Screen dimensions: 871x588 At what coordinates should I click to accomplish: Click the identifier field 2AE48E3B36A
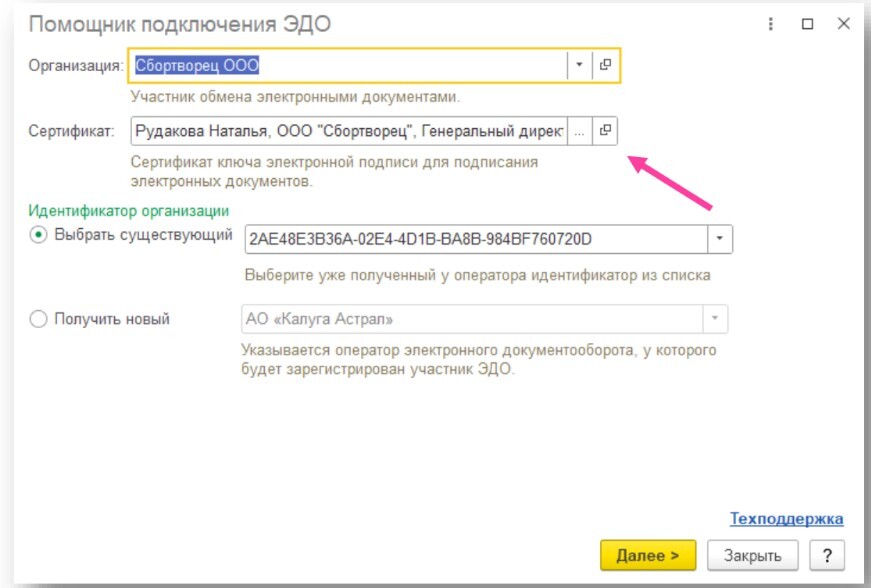point(475,239)
